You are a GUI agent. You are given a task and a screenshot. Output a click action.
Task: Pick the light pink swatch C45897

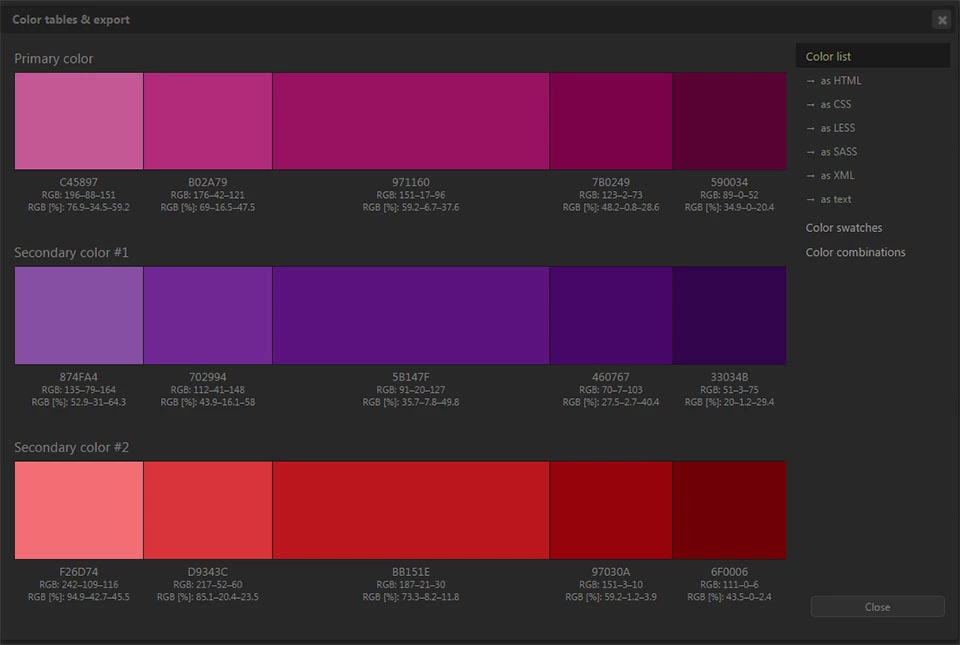79,121
